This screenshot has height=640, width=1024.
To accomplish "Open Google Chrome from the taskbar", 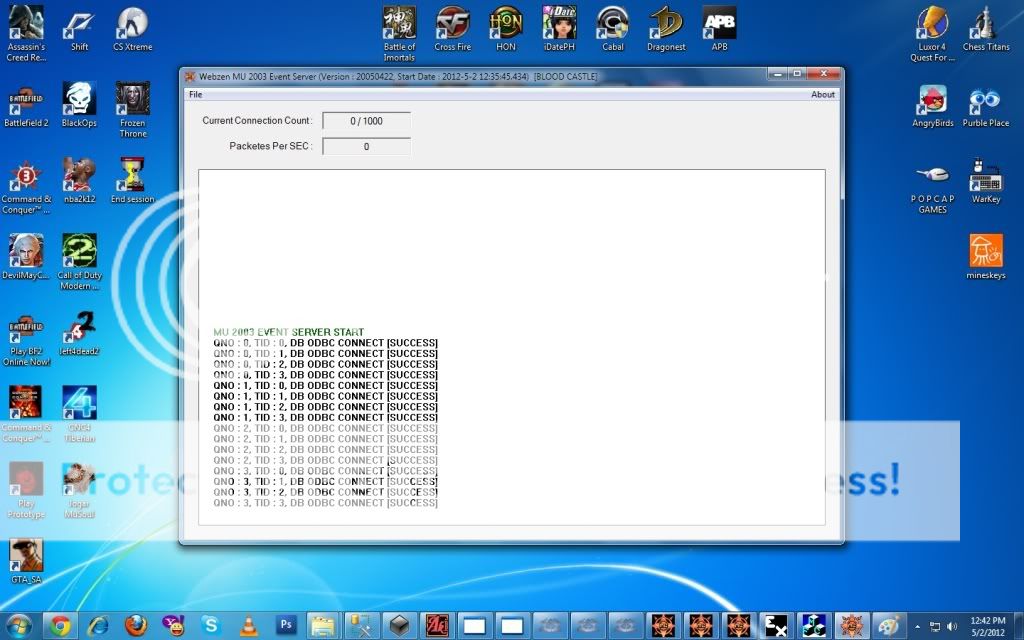I will 60,625.
